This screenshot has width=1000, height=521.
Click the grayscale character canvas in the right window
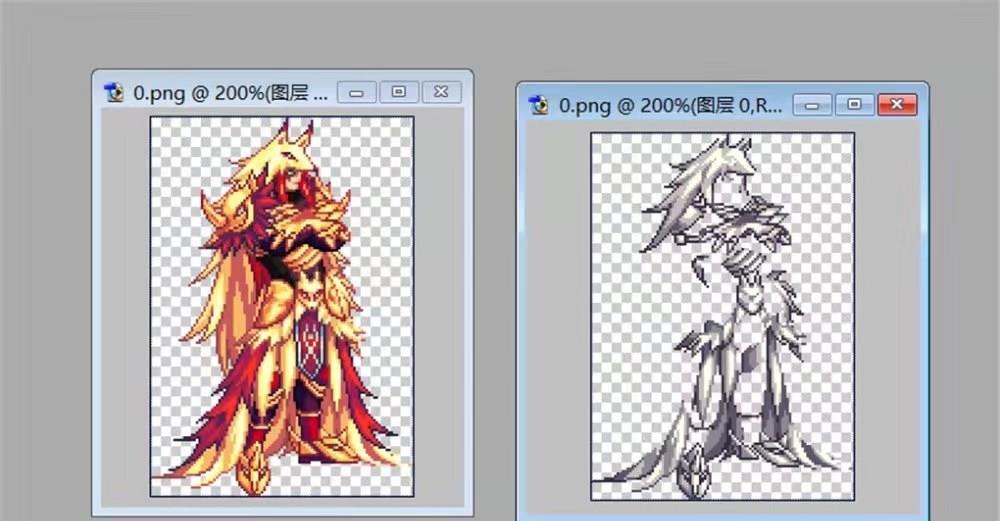tap(723, 316)
